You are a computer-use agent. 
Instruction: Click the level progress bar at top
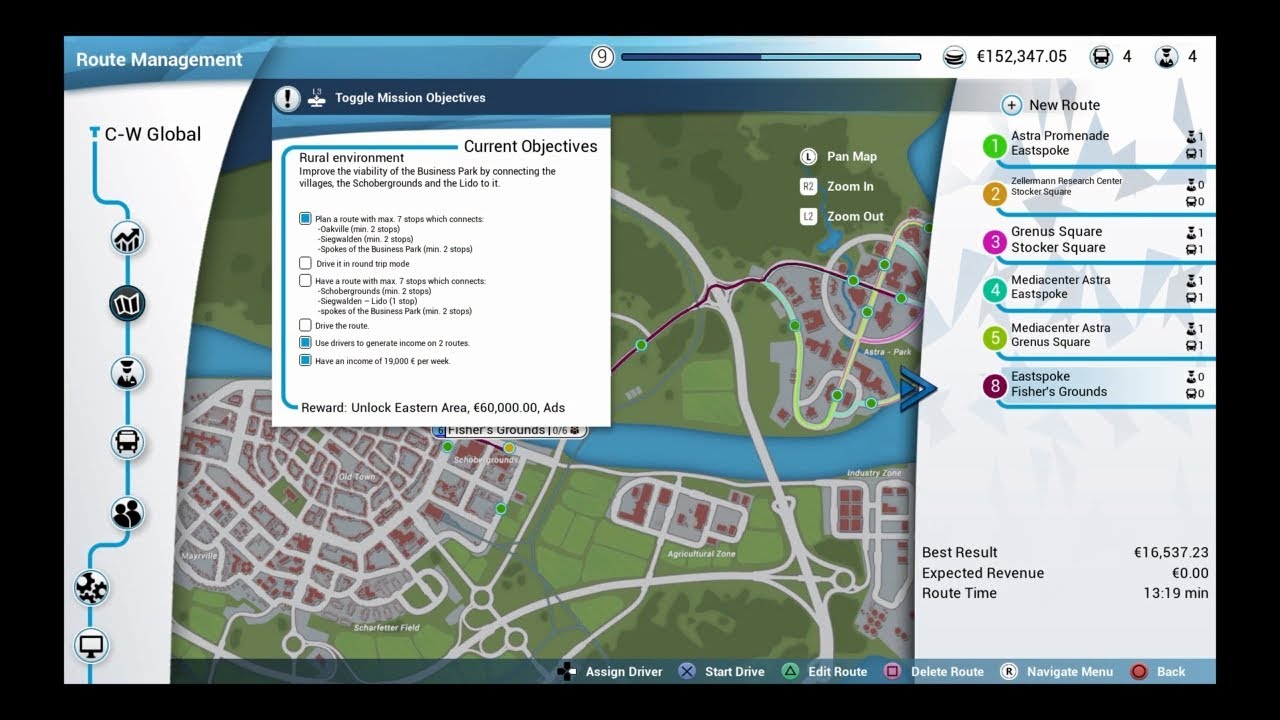pos(771,57)
